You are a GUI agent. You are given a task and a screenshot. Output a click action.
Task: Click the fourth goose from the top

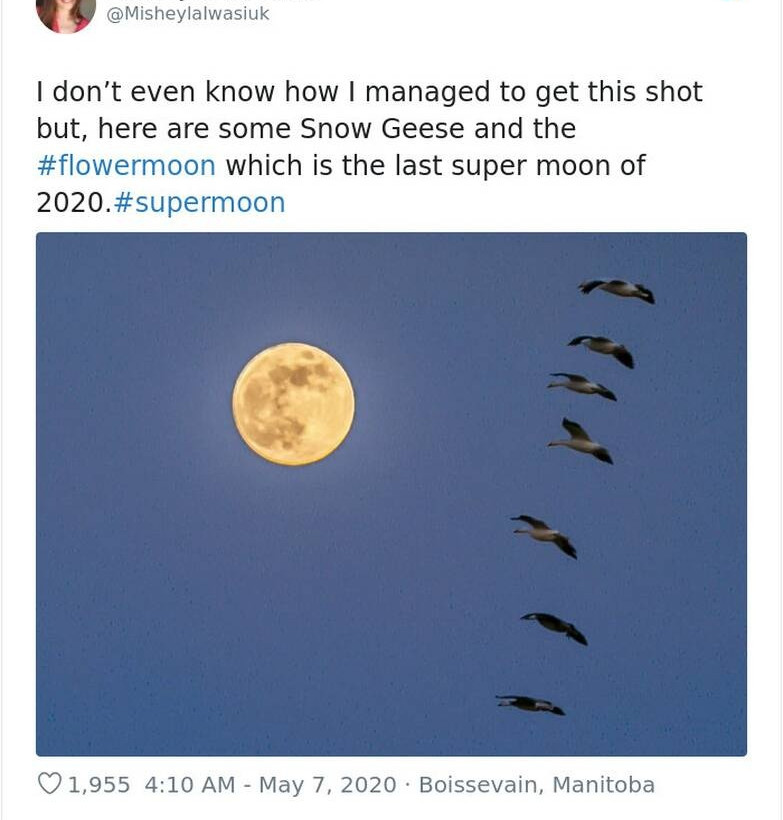tap(582, 441)
